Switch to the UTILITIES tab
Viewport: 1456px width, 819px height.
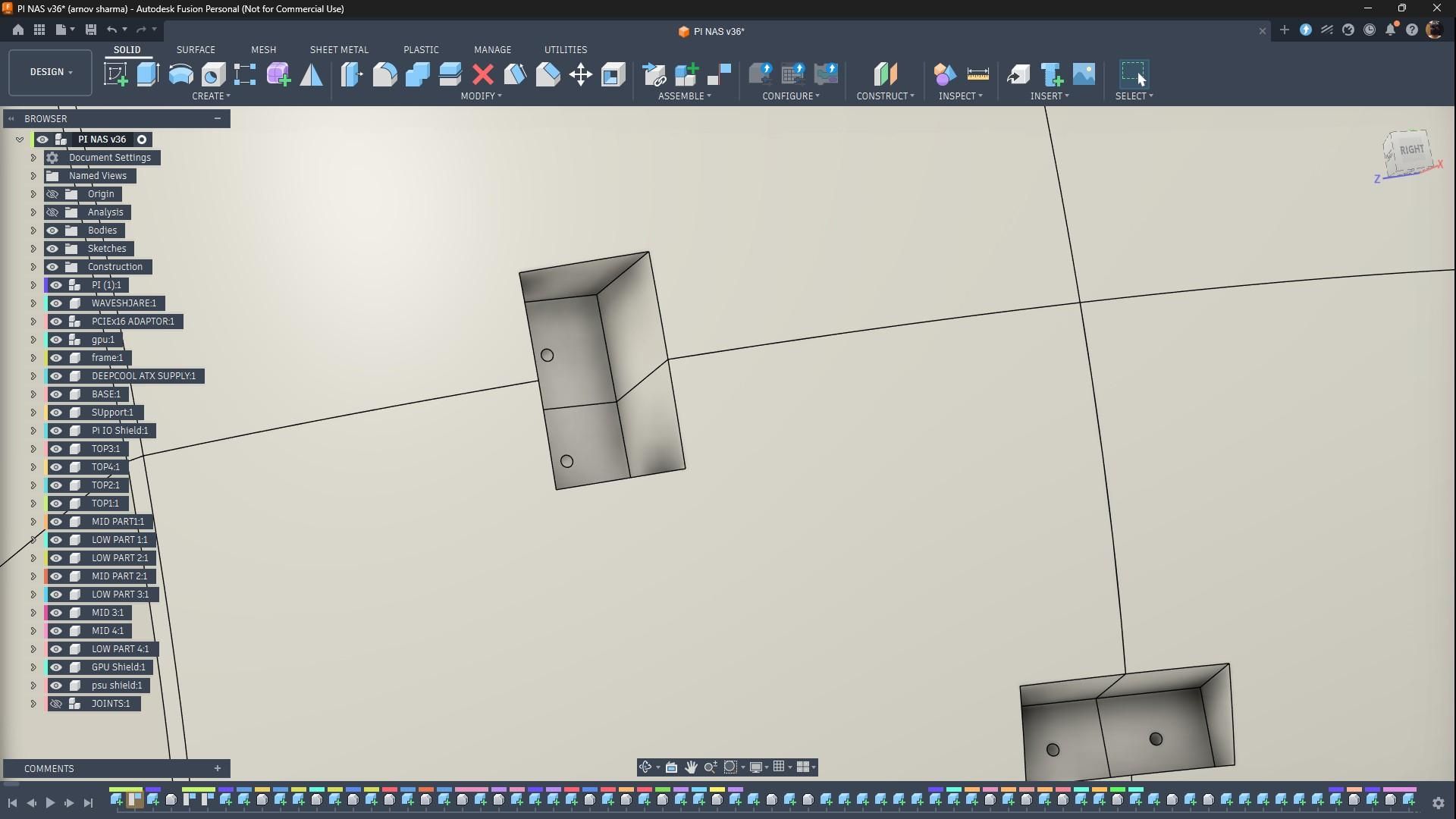(x=566, y=50)
